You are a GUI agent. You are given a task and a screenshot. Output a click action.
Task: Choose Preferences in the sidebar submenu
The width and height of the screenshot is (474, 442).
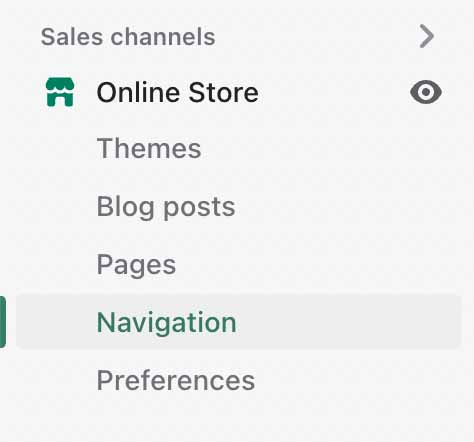pyautogui.click(x=176, y=380)
